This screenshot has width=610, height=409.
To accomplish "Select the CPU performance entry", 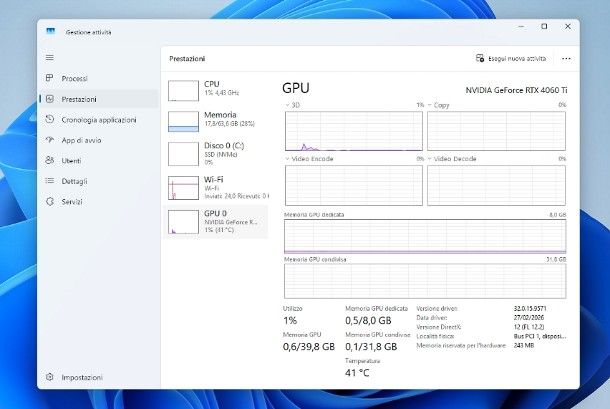I will click(217, 90).
